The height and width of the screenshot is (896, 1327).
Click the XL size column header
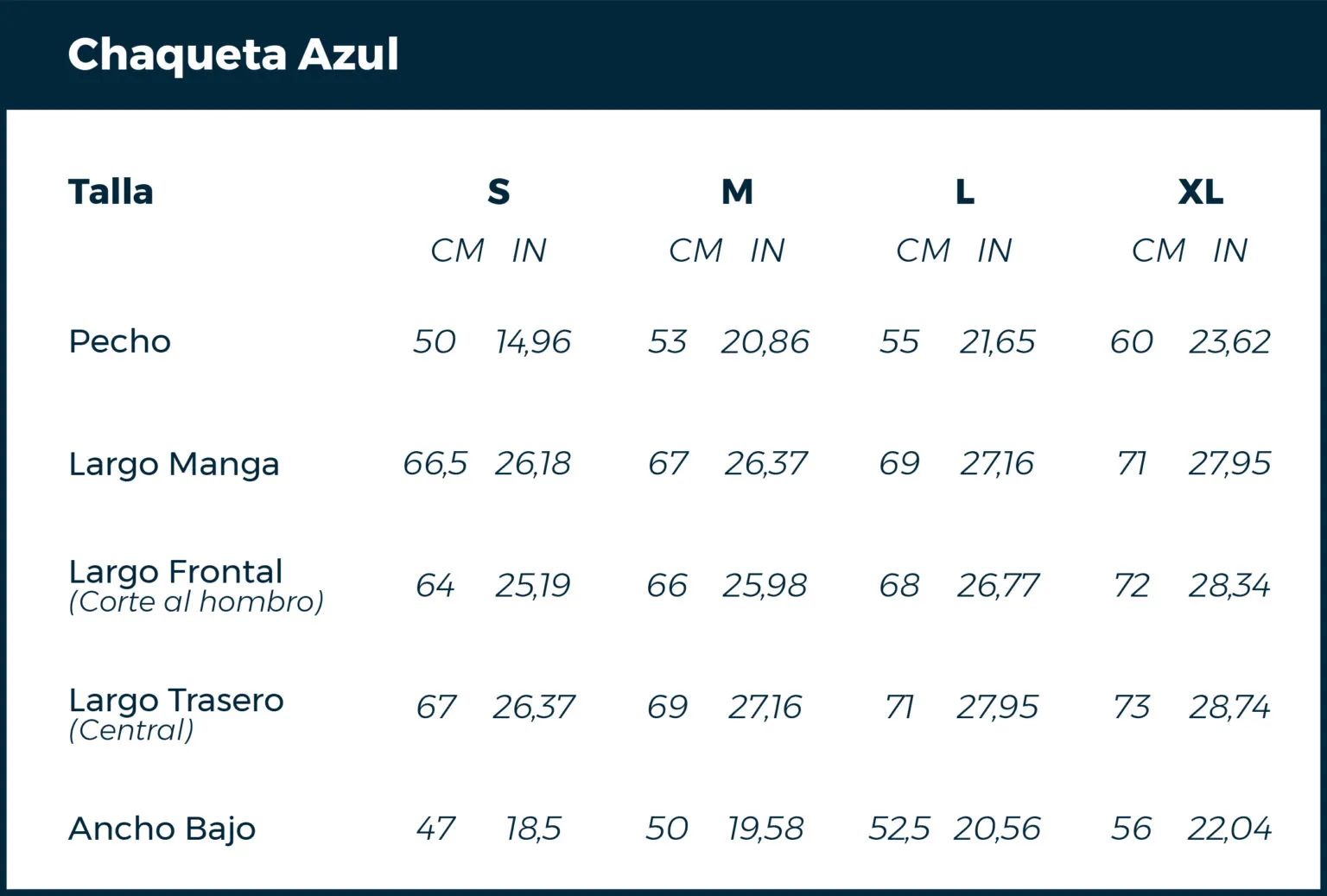[1201, 192]
